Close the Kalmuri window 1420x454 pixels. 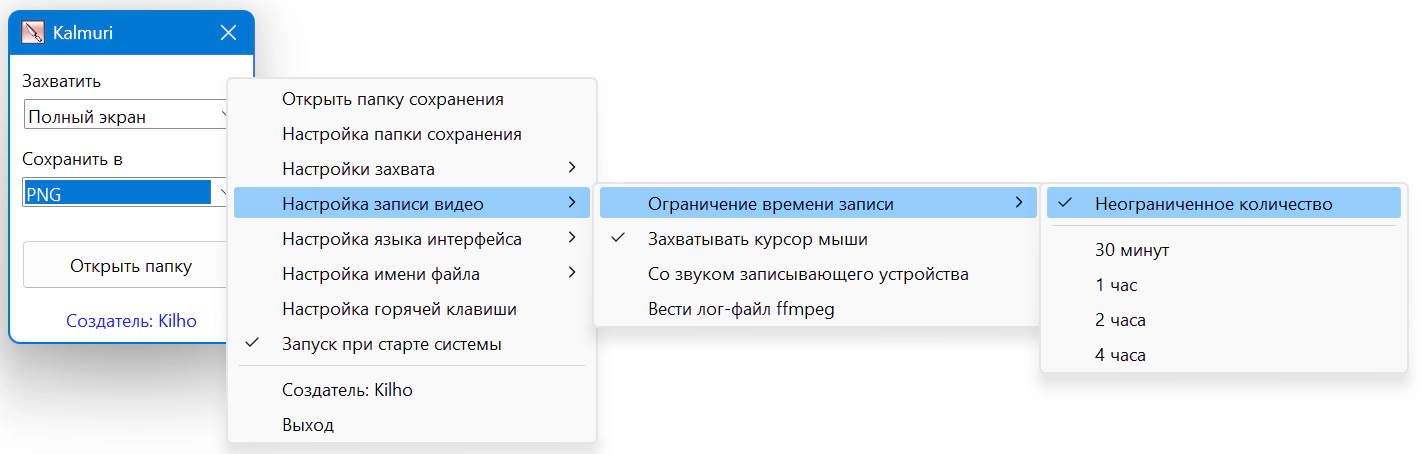coord(228,33)
